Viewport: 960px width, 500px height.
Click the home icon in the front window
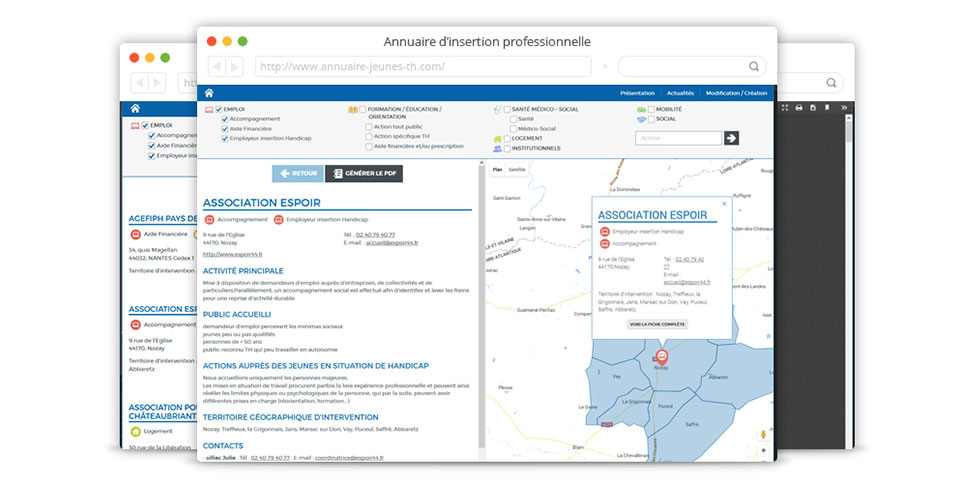click(x=209, y=93)
